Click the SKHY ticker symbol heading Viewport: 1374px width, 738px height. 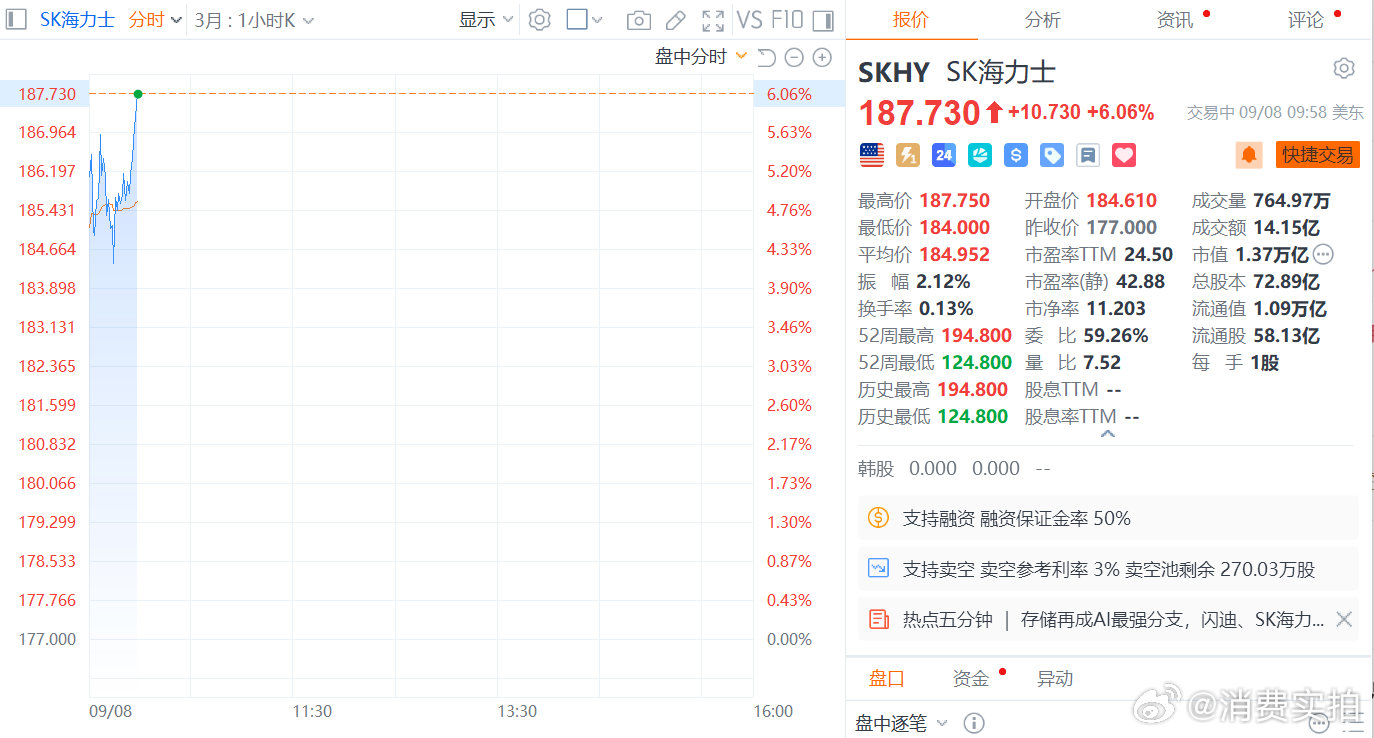894,72
